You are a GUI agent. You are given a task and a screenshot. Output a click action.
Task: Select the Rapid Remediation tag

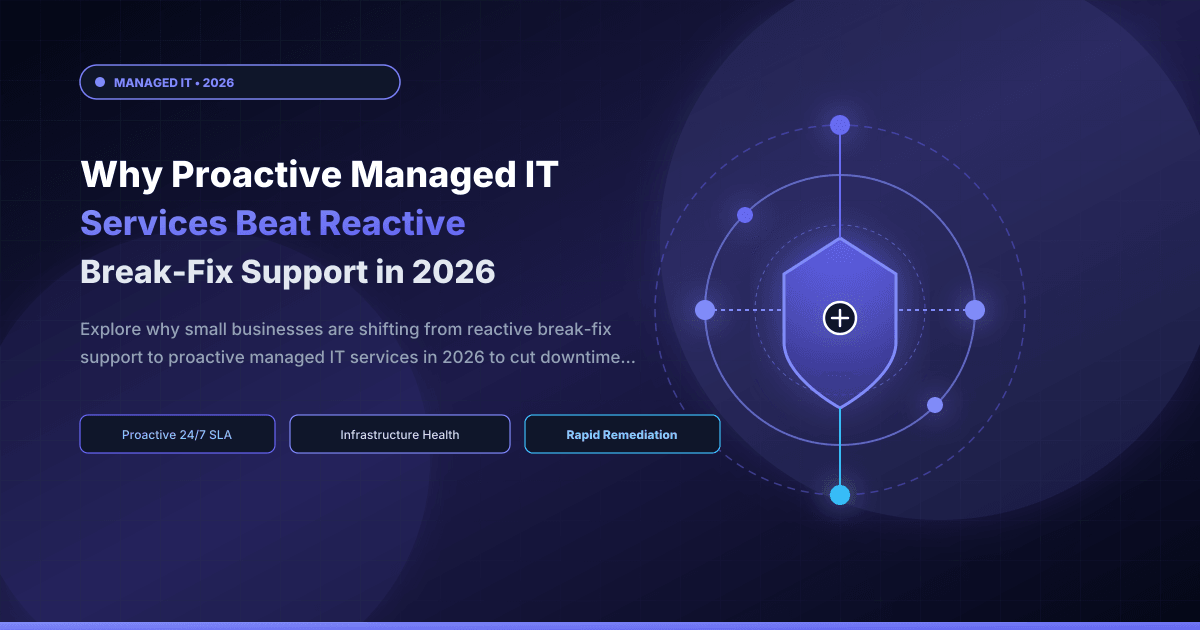(622, 434)
